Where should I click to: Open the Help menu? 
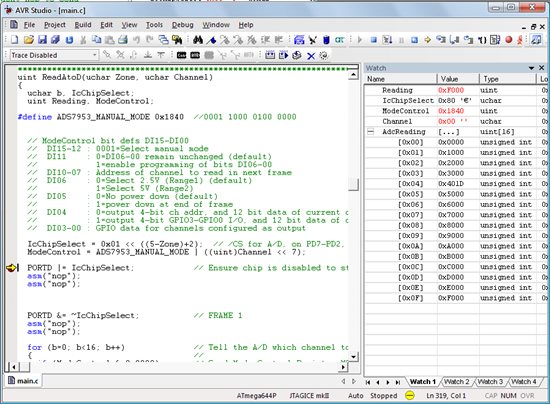(x=246, y=25)
